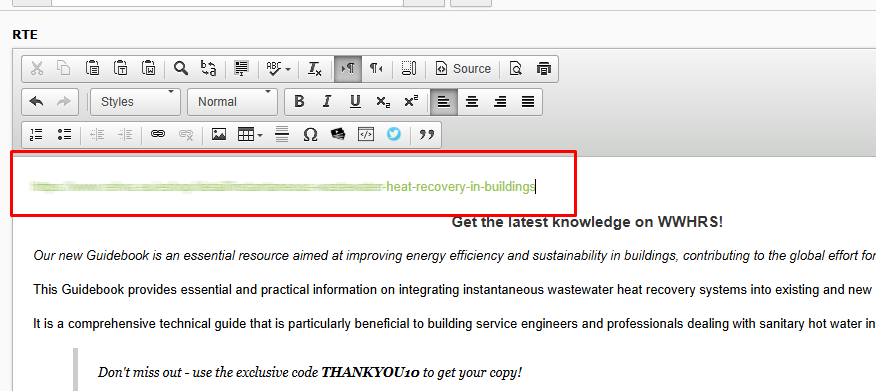This screenshot has height=391, width=876.
Task: Toggle Underline formatting
Action: click(355, 102)
